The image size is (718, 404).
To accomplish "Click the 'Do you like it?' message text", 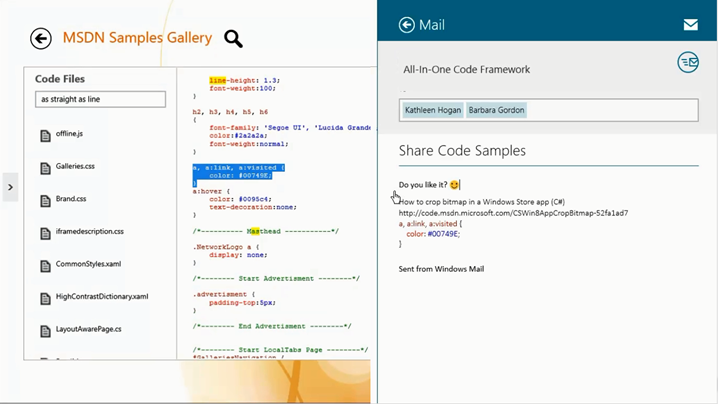I will pyautogui.click(x=423, y=185).
